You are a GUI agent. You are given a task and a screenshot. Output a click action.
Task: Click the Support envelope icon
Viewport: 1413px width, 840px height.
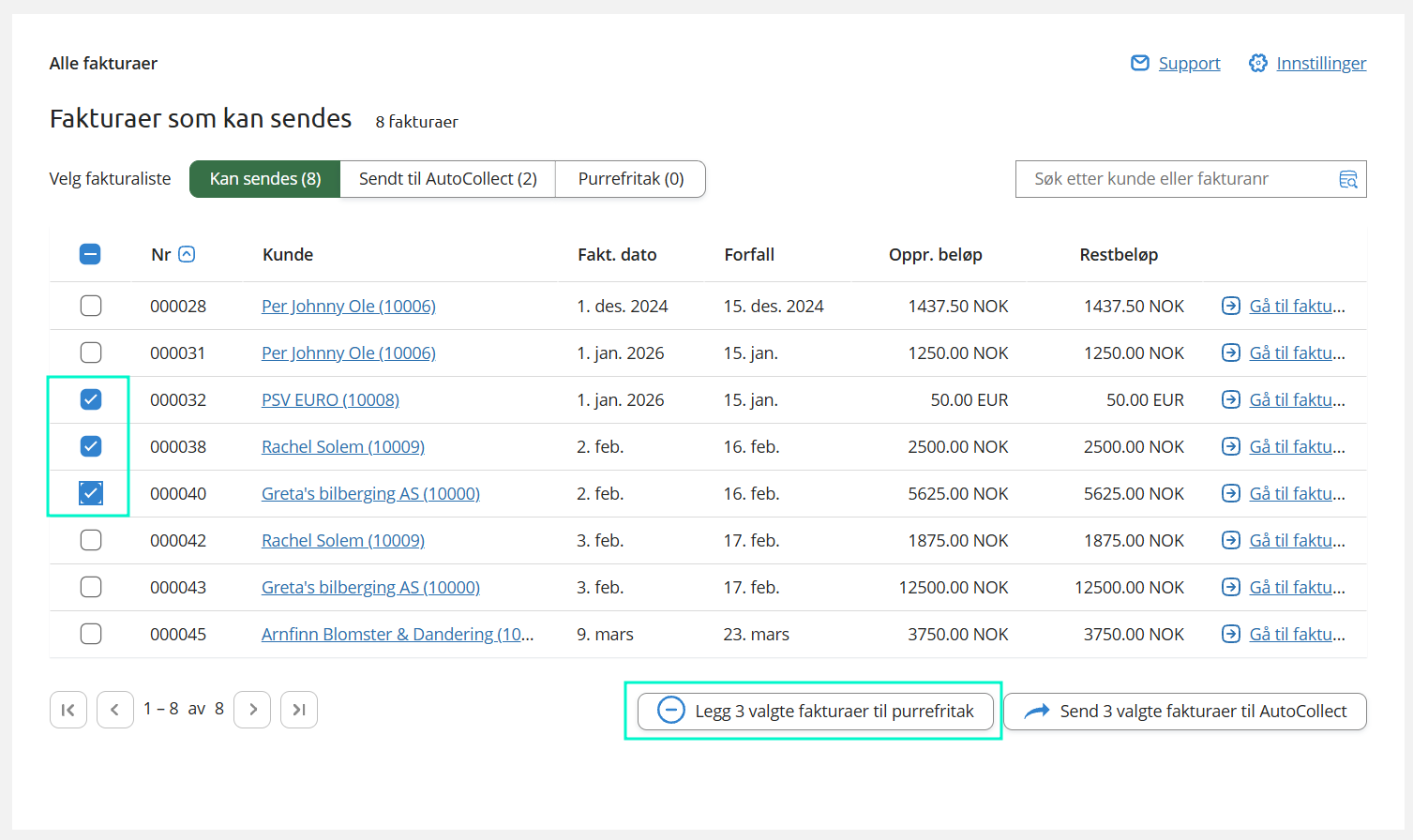pos(1140,63)
